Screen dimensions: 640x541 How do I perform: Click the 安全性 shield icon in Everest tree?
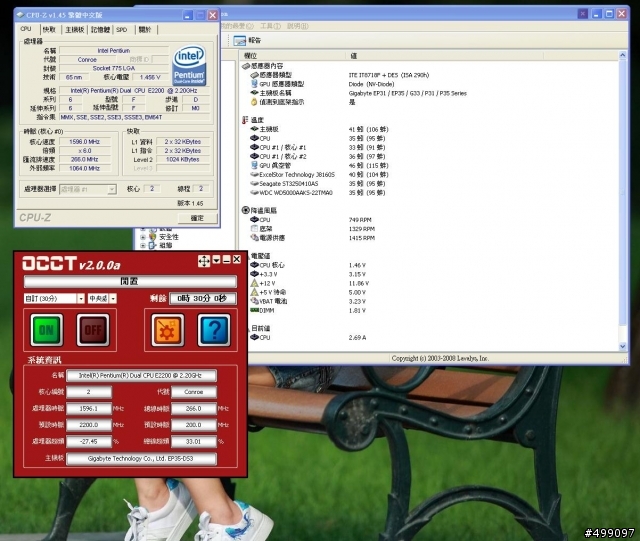pyautogui.click(x=153, y=237)
